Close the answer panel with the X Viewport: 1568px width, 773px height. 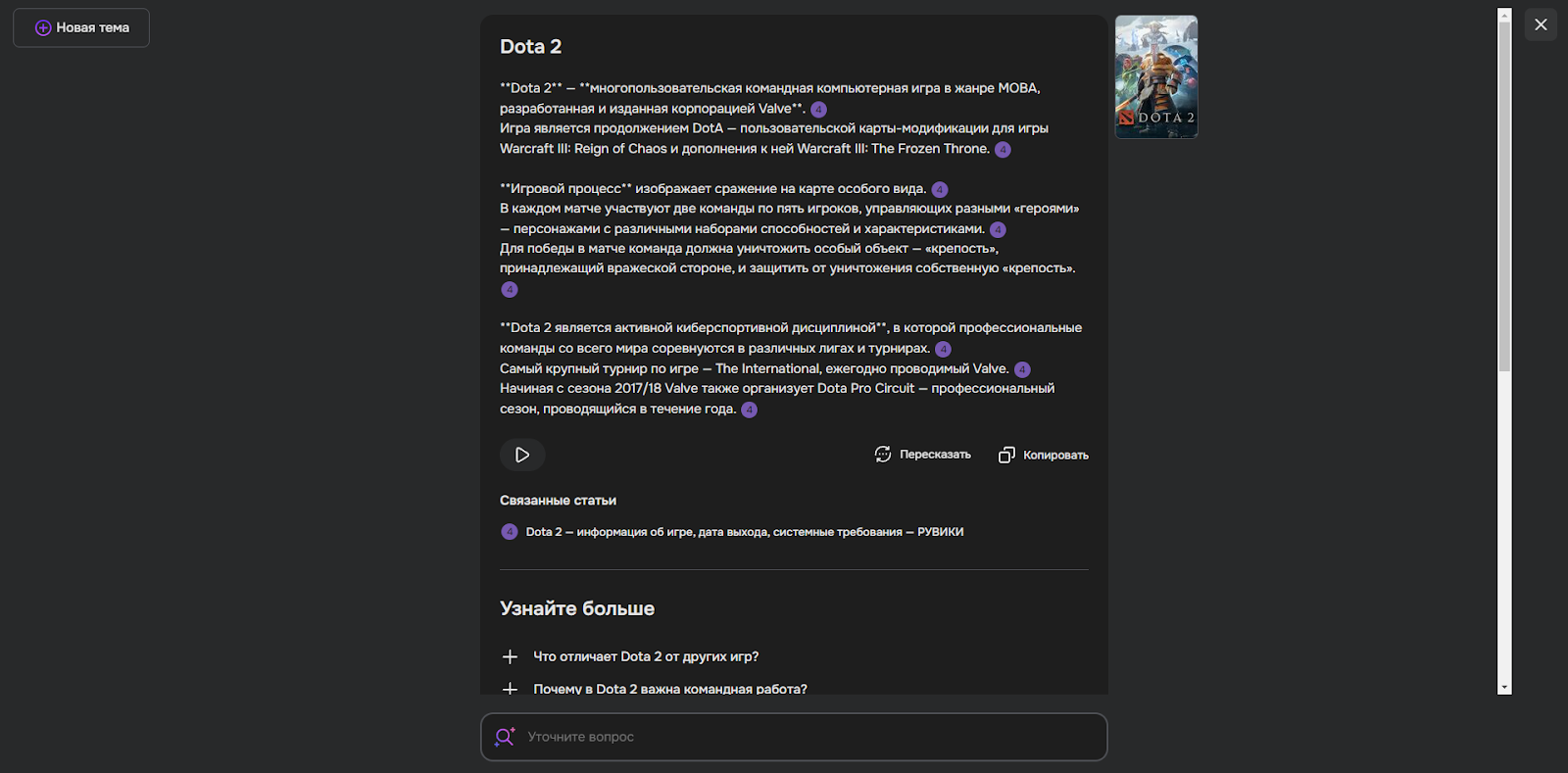(1541, 25)
